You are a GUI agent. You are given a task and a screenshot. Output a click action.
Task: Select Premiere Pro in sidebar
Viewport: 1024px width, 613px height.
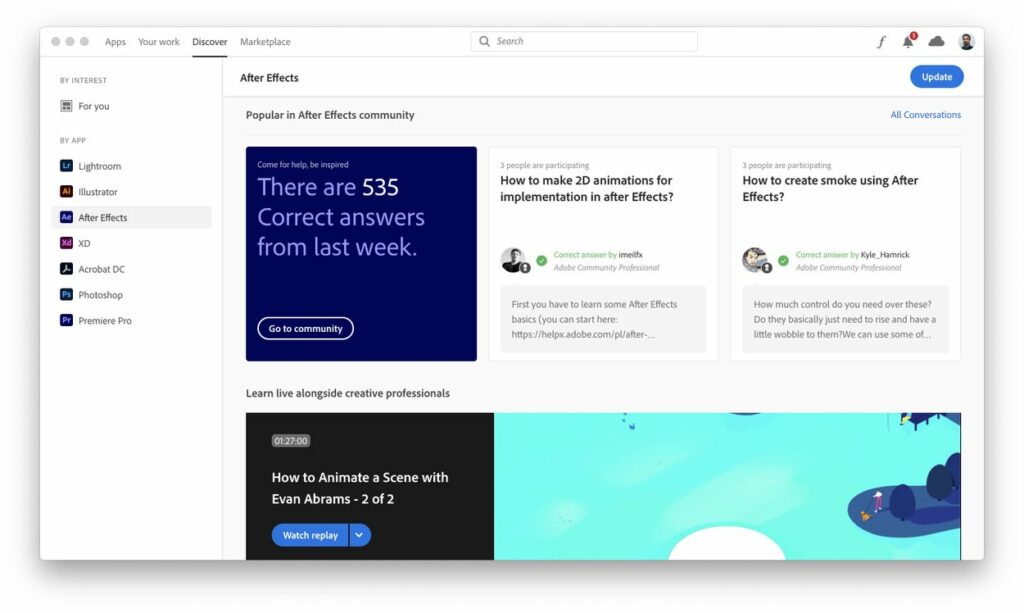point(132,320)
